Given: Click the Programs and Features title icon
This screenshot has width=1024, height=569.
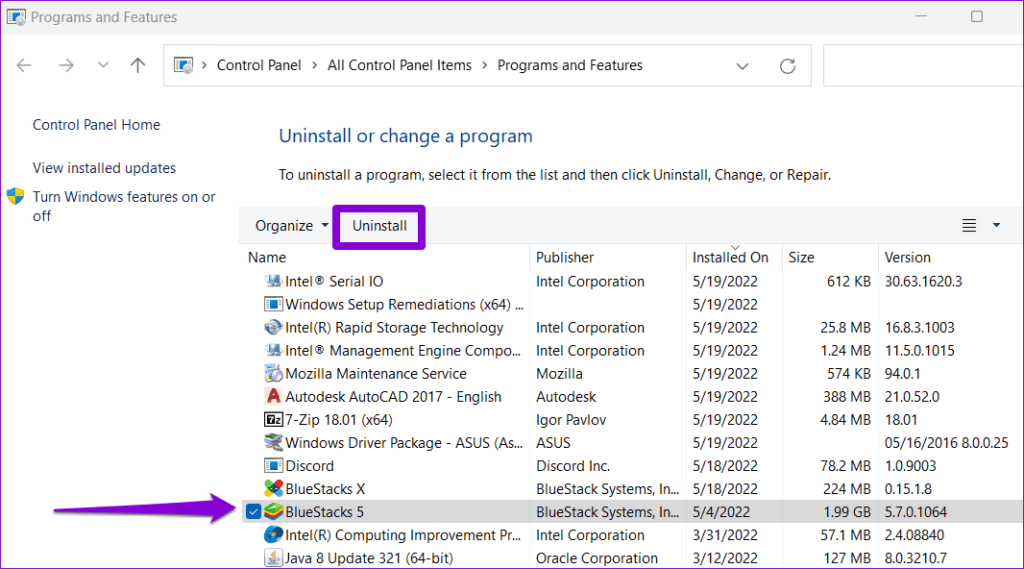Looking at the screenshot, I should [x=16, y=17].
